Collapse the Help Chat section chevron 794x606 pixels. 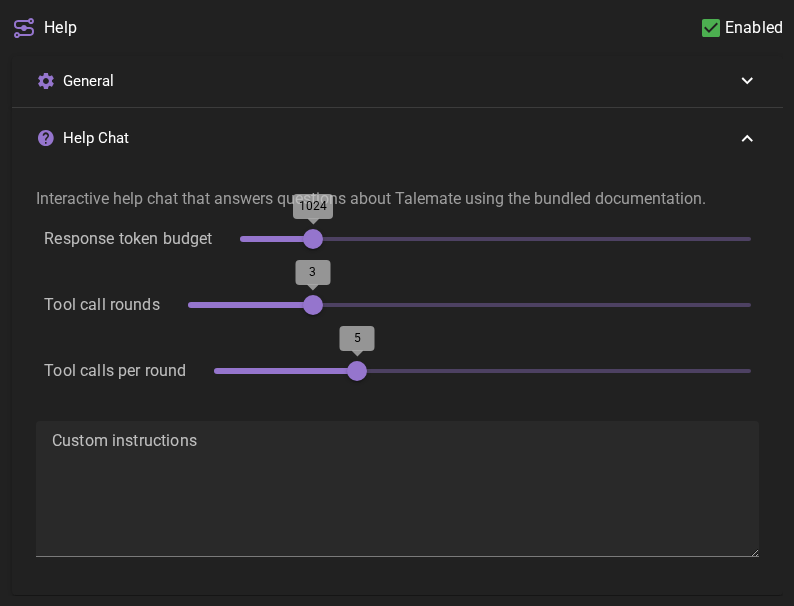click(x=747, y=138)
